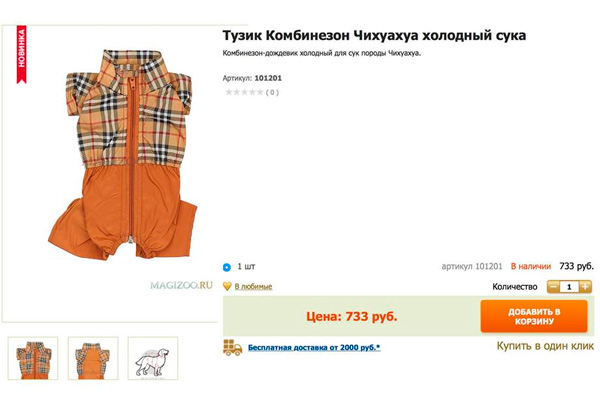Viewport: 600px width, 407px height.
Task: Click the quantity input field
Action: (569, 286)
